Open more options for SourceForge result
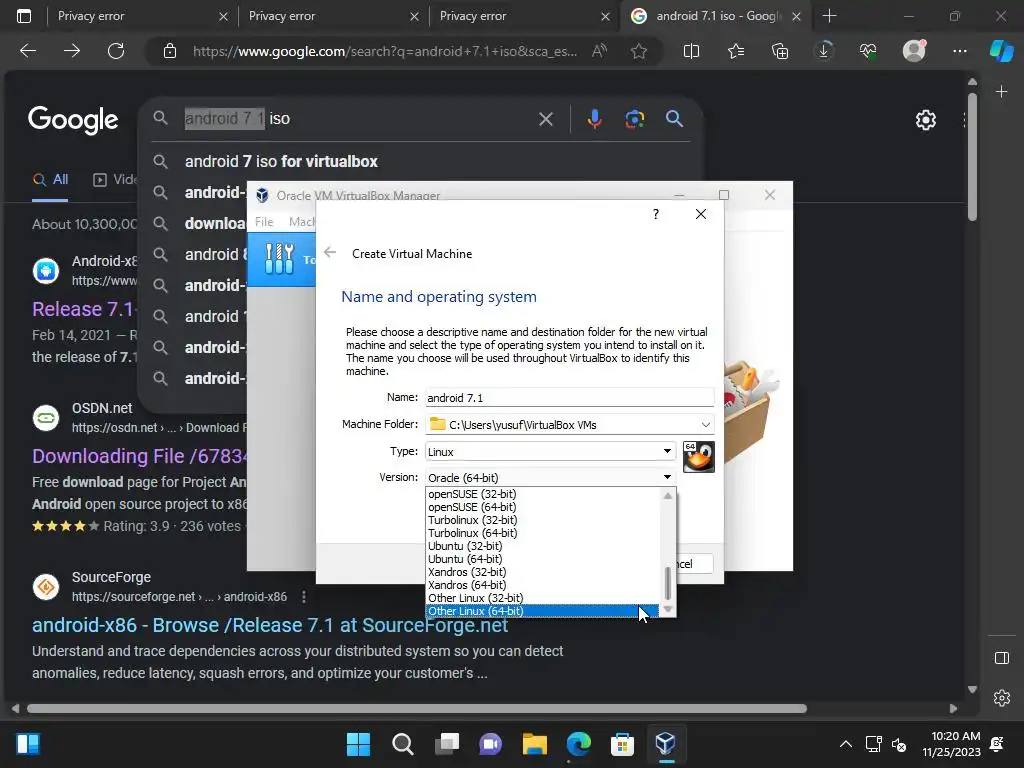Viewport: 1024px width, 768px height. click(304, 597)
